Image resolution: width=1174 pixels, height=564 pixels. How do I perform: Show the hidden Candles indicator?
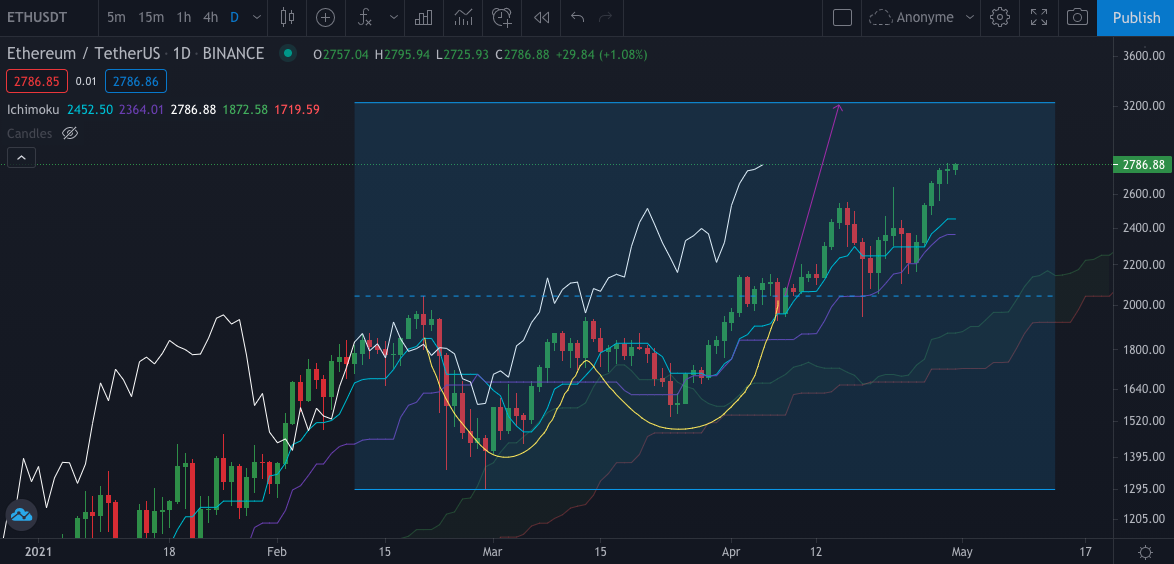click(x=70, y=133)
